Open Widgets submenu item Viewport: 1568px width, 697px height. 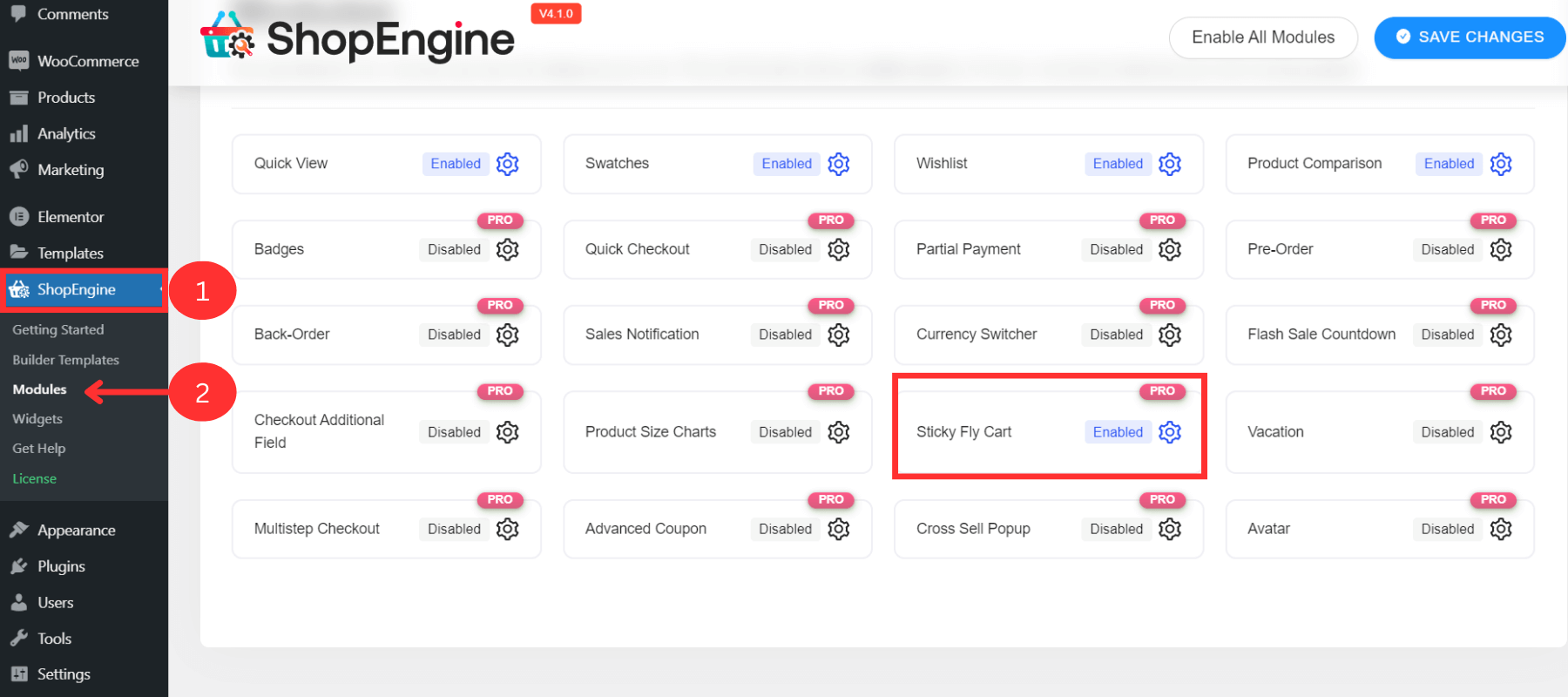point(37,419)
